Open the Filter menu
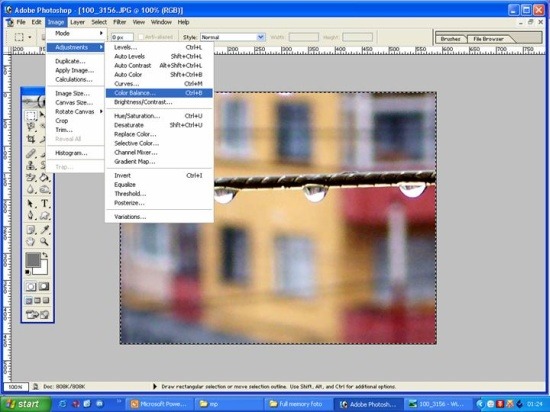Screen dimensions: 550x412 point(119,22)
